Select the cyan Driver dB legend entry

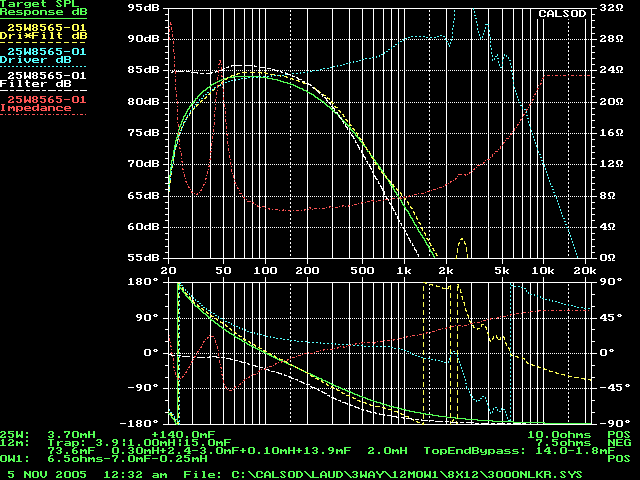(42, 56)
